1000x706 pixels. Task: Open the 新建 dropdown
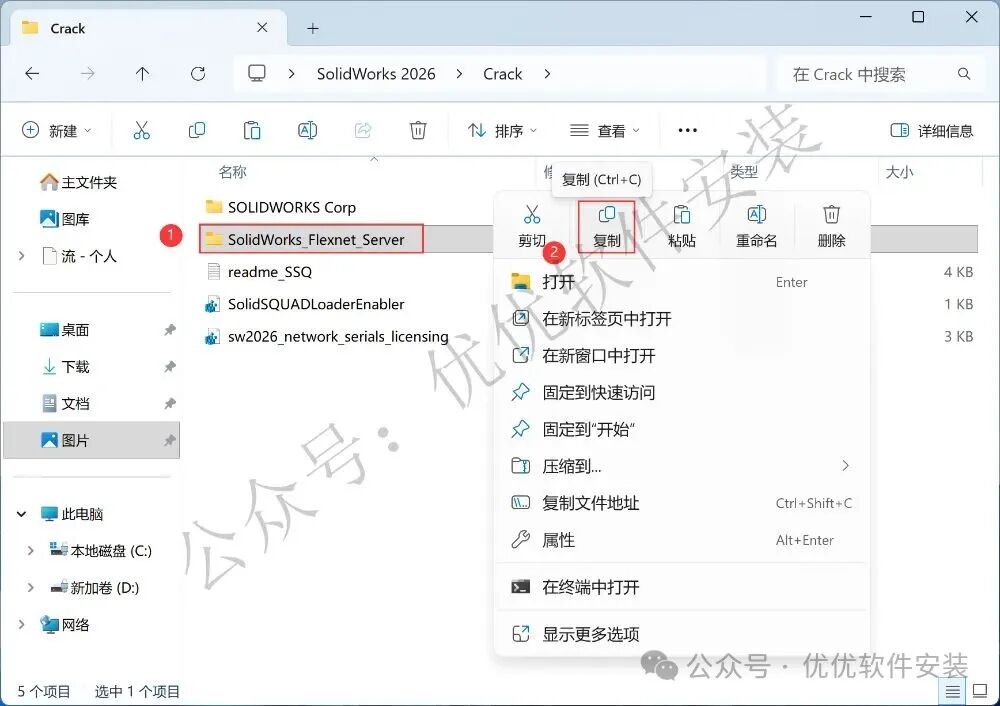pyautogui.click(x=57, y=131)
